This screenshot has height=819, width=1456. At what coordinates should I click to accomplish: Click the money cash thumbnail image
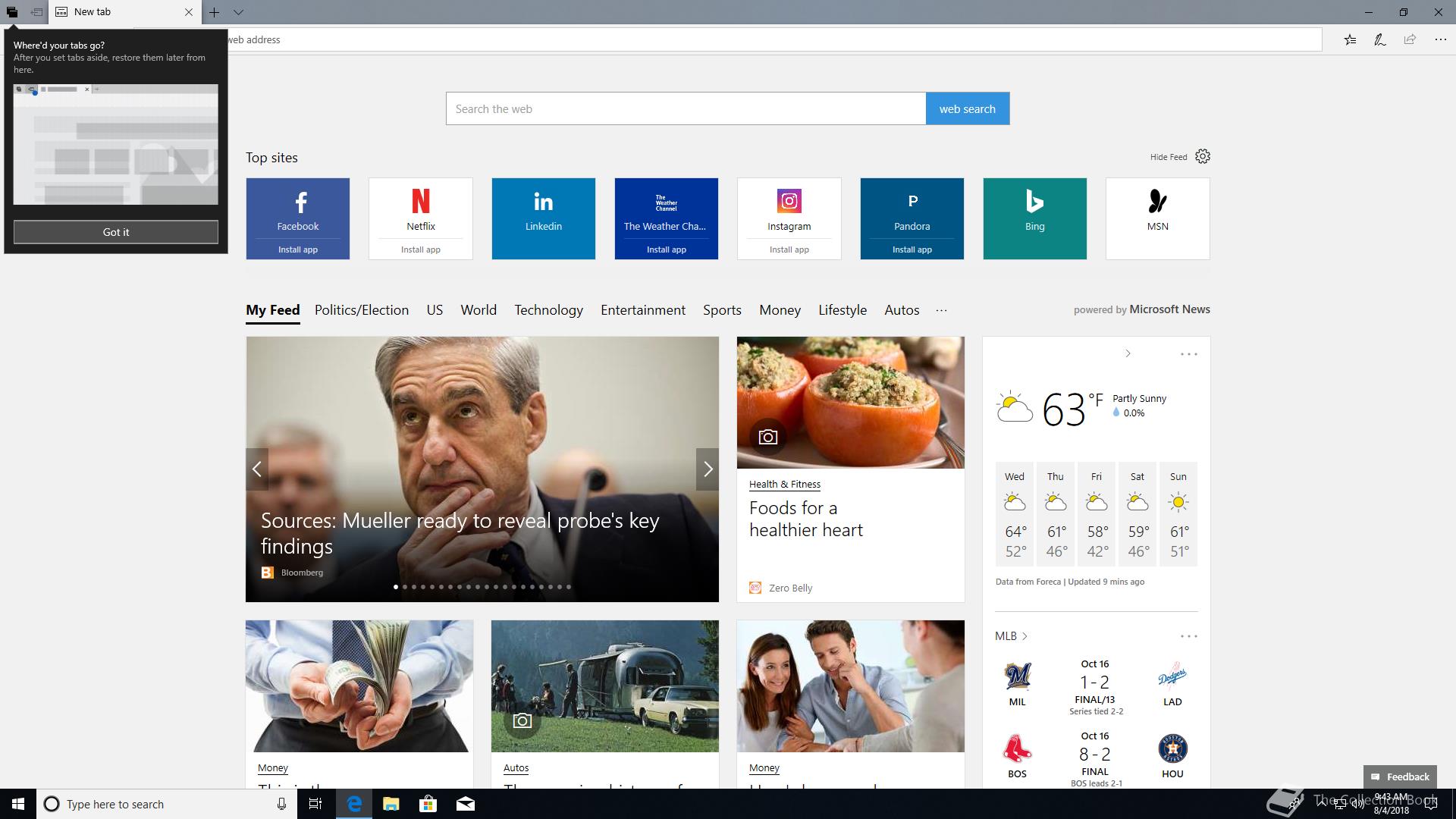coord(359,686)
